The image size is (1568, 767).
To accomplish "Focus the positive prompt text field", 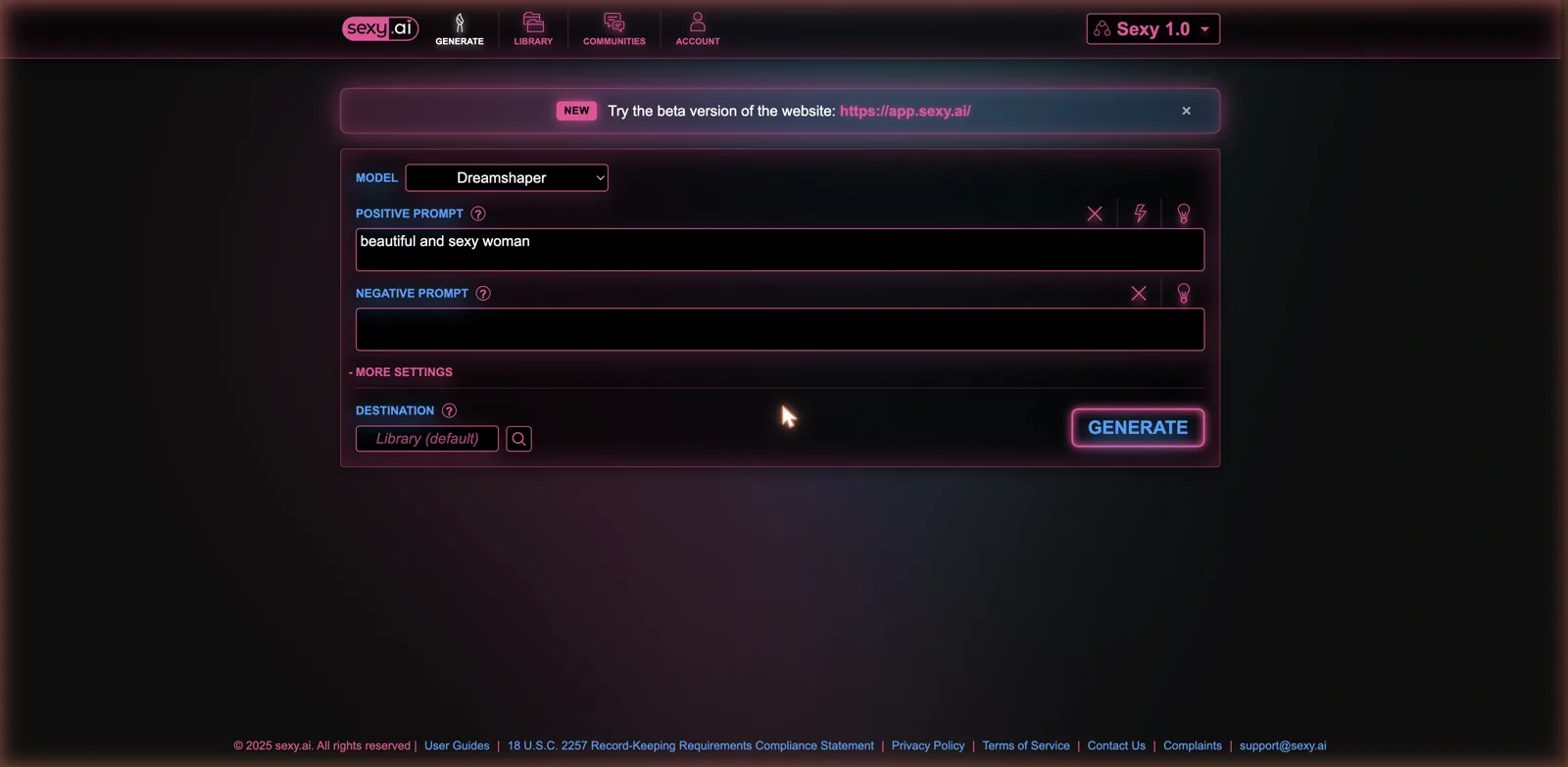I will pos(780,250).
